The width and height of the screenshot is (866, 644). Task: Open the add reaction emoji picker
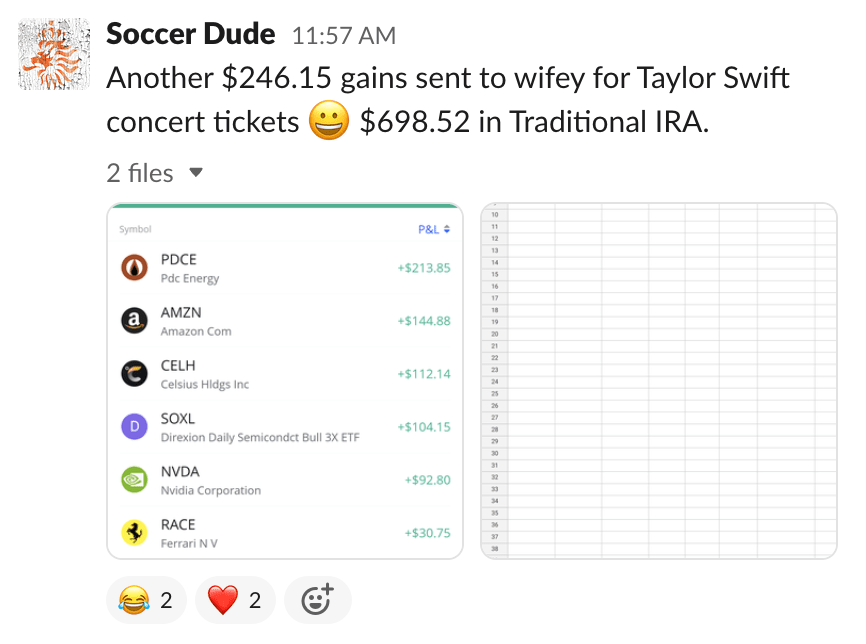317,600
